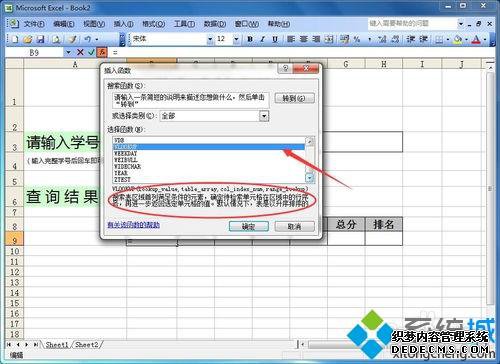Click the 取消 (Cancel) button
This screenshot has height=364, width=500.
tap(294, 226)
